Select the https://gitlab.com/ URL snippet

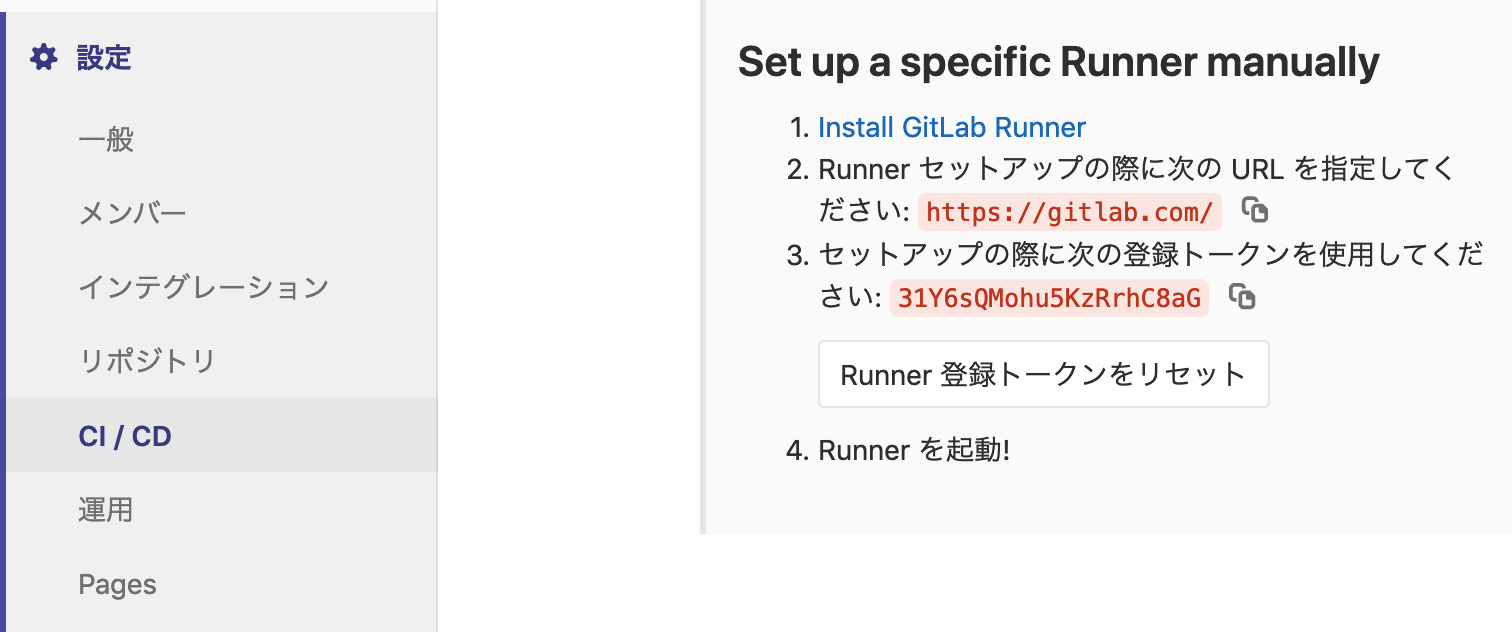pyautogui.click(x=1069, y=212)
